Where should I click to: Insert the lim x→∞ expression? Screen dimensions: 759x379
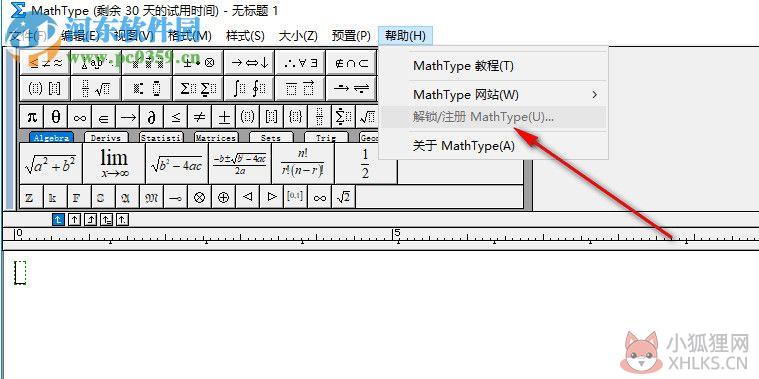pyautogui.click(x=114, y=164)
